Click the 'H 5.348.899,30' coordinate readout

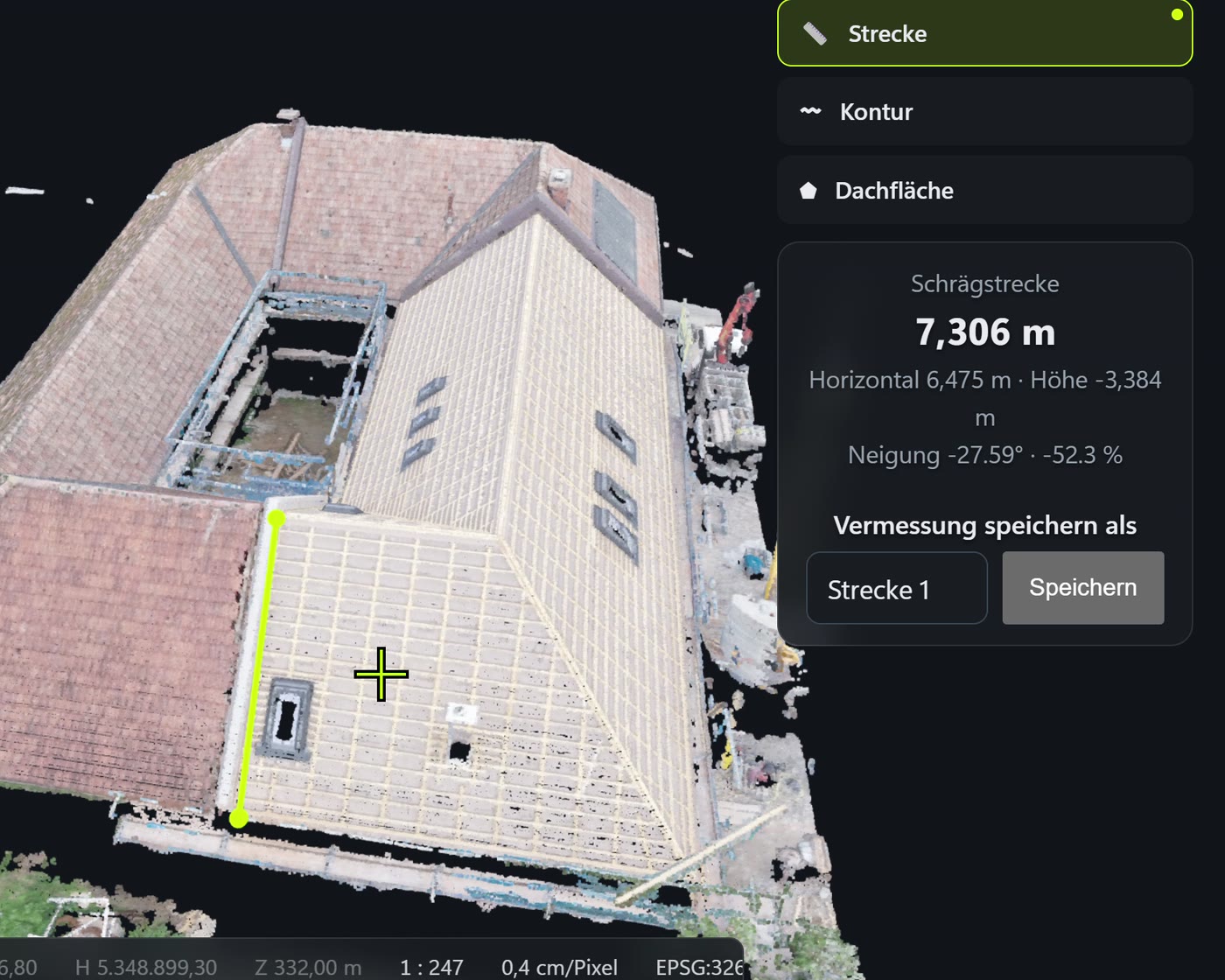point(146,967)
